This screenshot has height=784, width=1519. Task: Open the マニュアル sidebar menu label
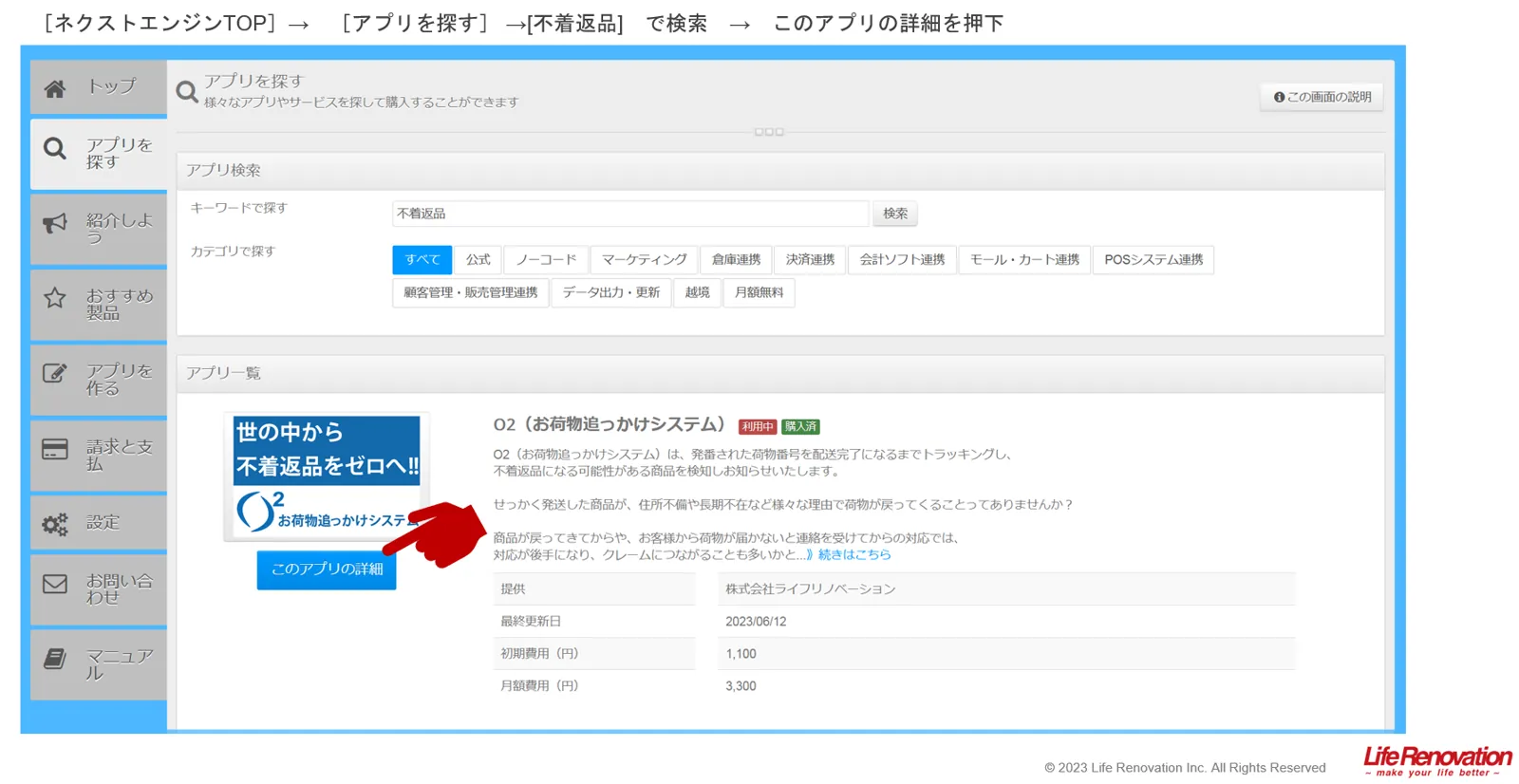coord(120,664)
